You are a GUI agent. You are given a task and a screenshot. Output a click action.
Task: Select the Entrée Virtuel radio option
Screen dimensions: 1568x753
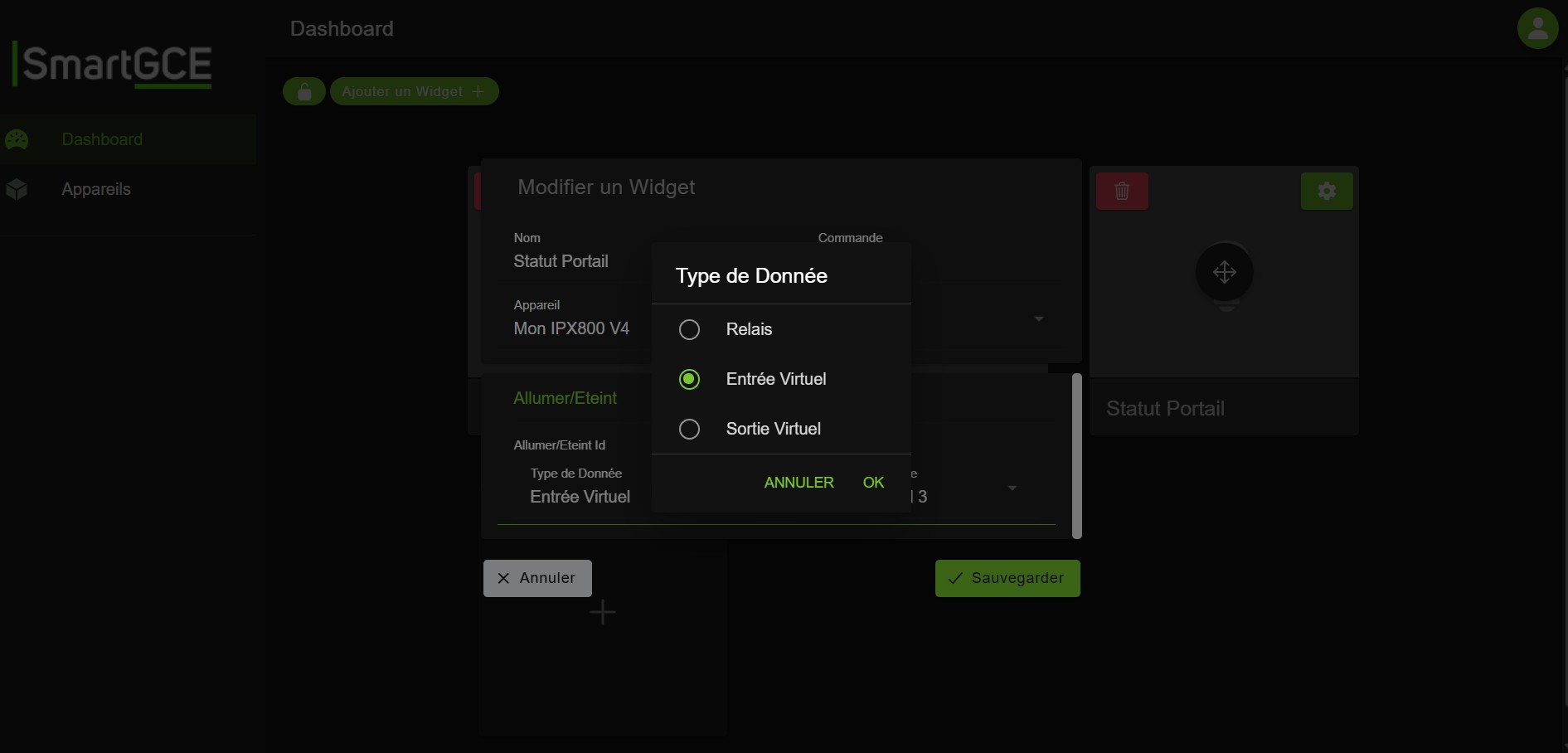click(x=689, y=379)
